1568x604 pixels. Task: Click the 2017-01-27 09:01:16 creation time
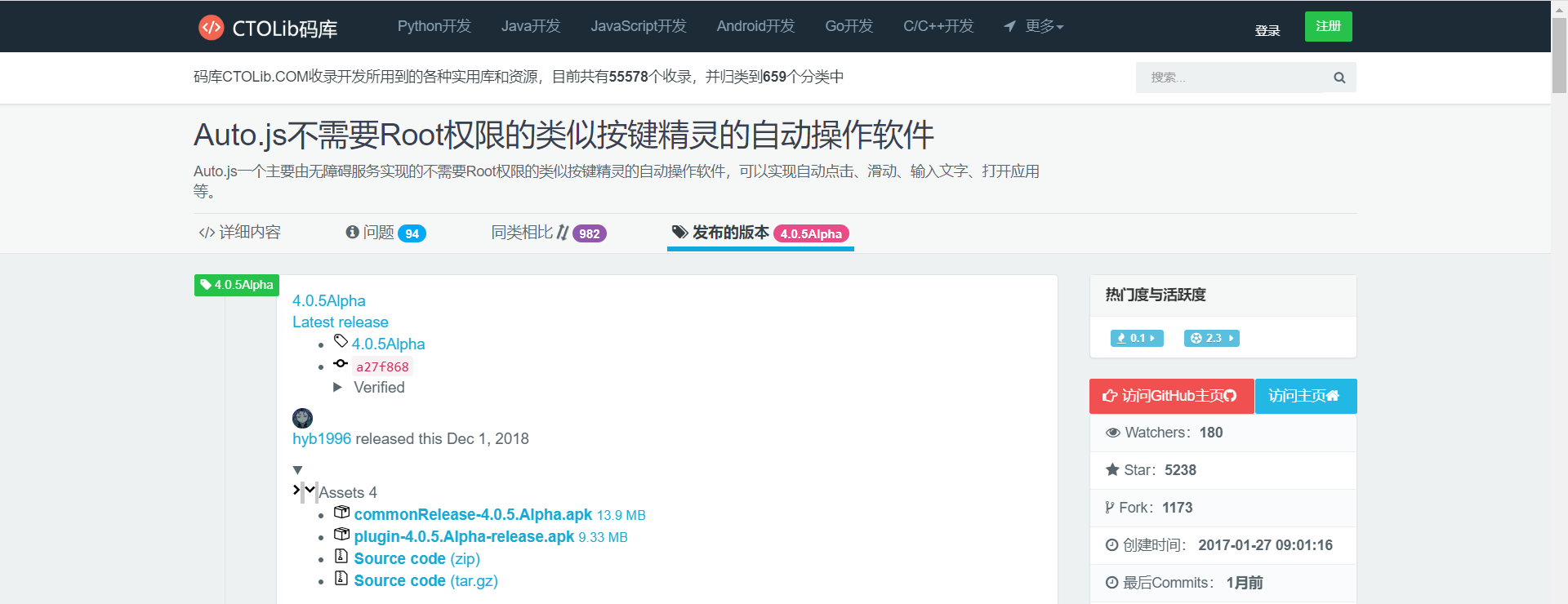pos(1265,545)
